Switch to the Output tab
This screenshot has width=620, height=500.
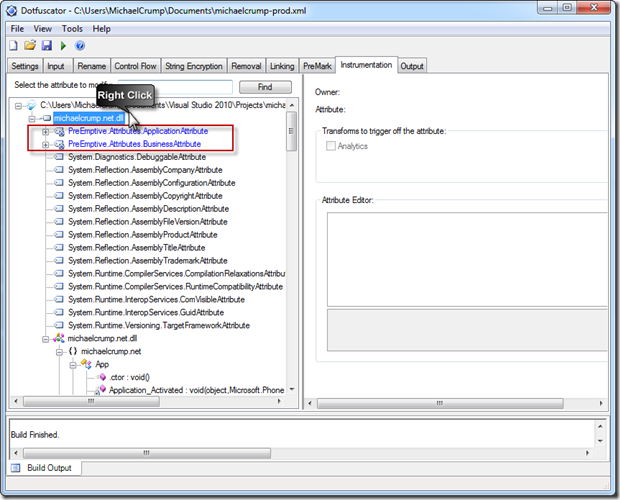point(412,66)
